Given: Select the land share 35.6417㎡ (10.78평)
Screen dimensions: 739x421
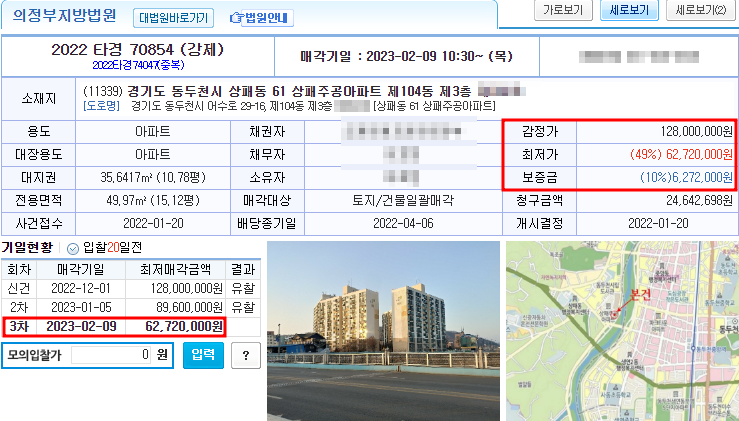Looking at the screenshot, I should coord(153,178).
